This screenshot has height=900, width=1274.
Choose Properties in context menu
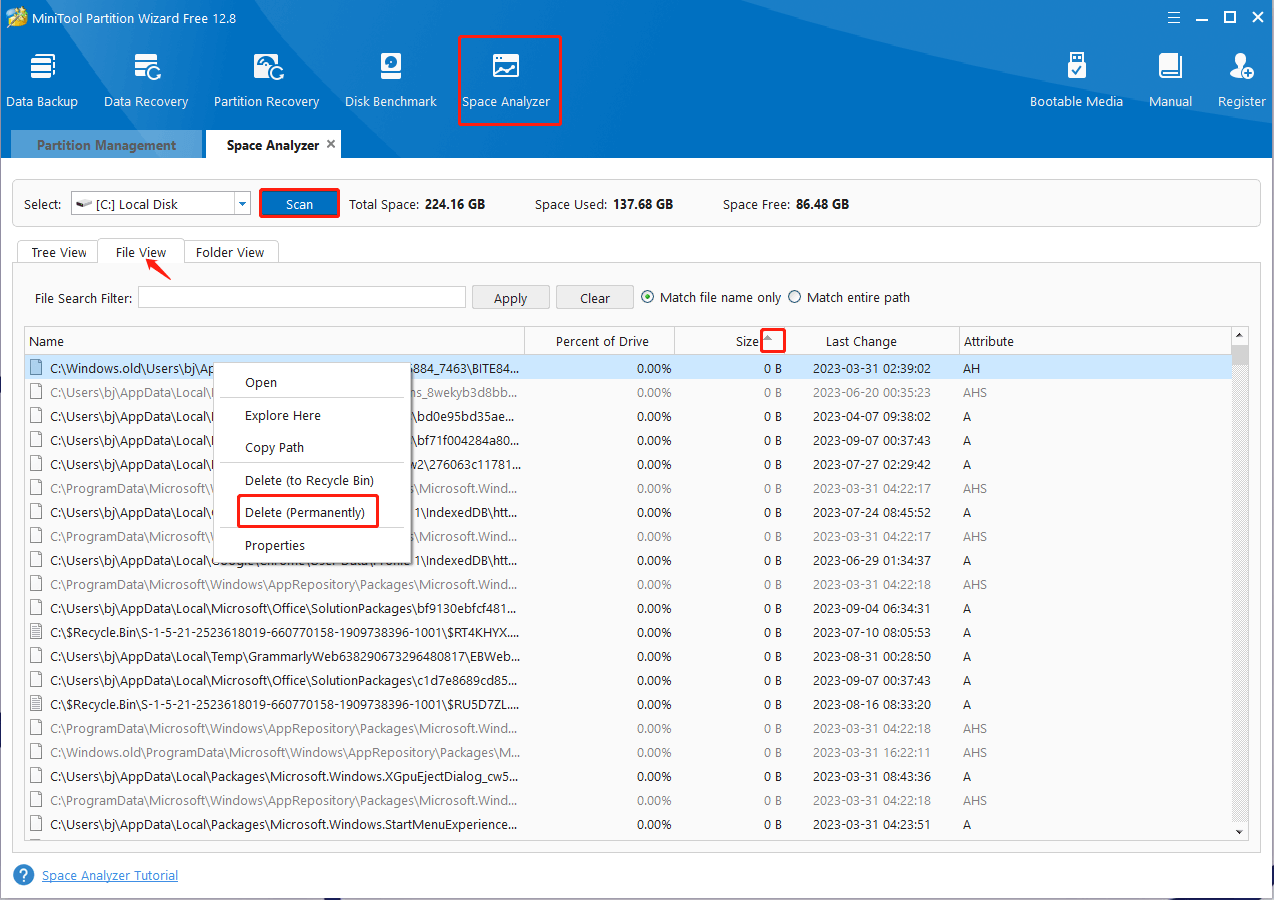click(x=312, y=545)
